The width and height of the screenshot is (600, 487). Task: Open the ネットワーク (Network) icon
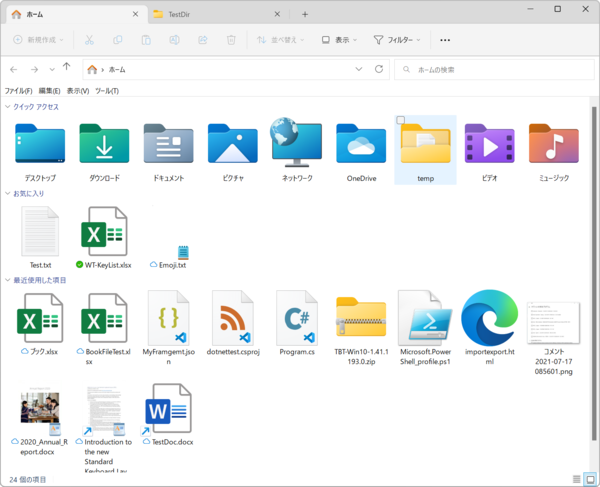click(x=297, y=145)
